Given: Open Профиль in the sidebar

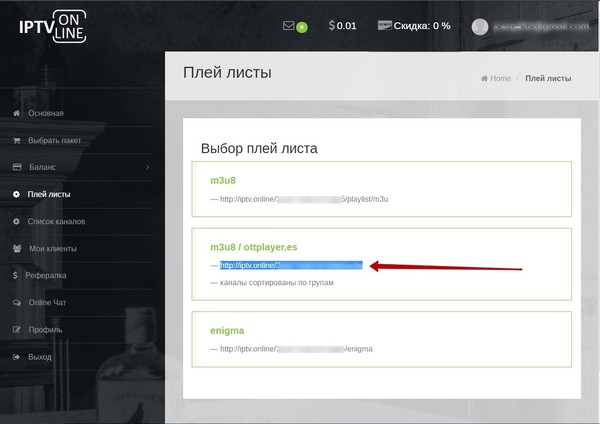Looking at the screenshot, I should click(45, 330).
